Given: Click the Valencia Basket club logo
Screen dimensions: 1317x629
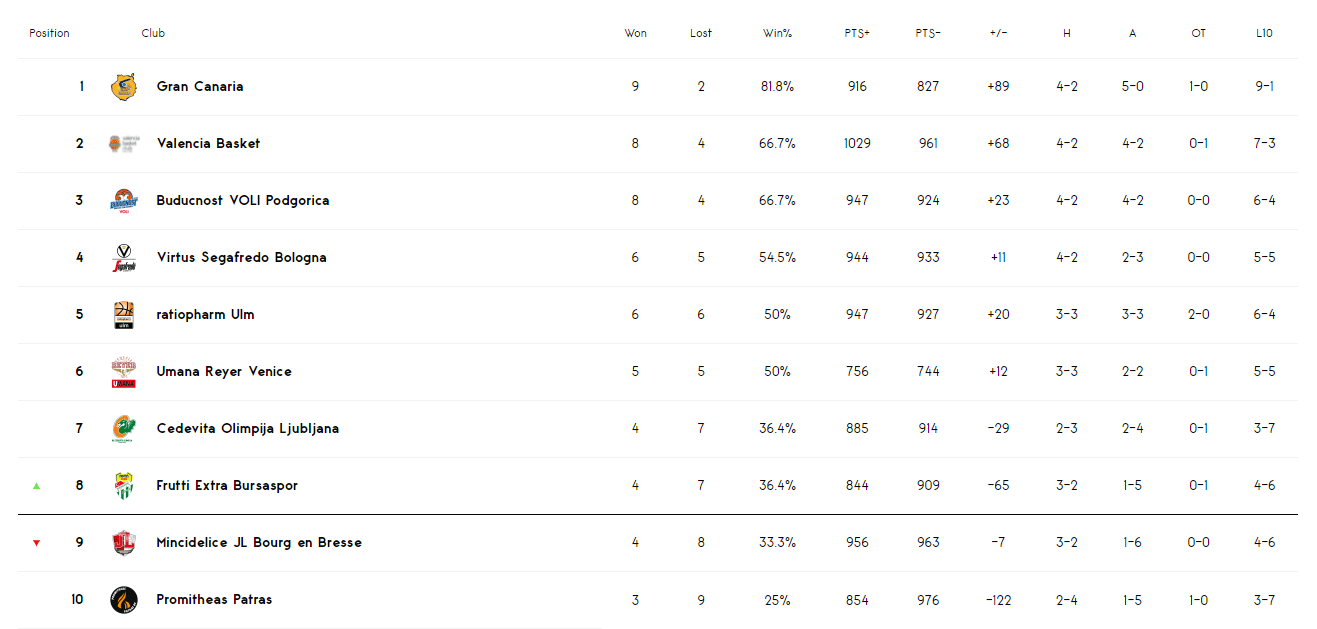Looking at the screenshot, I should [x=124, y=144].
